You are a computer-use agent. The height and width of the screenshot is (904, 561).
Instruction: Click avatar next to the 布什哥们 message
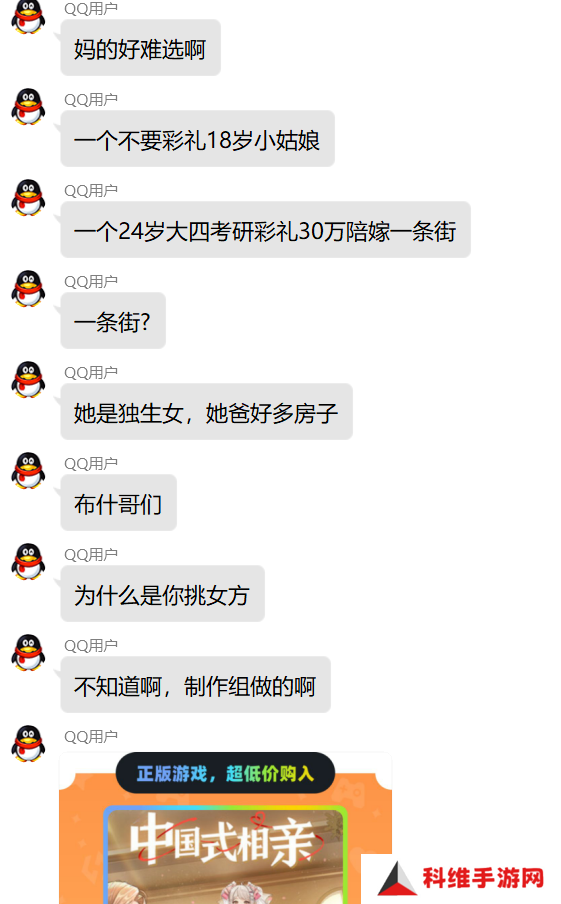pos(28,471)
